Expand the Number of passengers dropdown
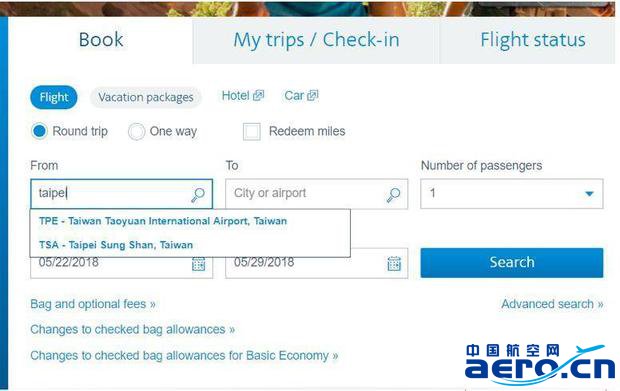Image resolution: width=620 pixels, height=391 pixels. pos(512,194)
